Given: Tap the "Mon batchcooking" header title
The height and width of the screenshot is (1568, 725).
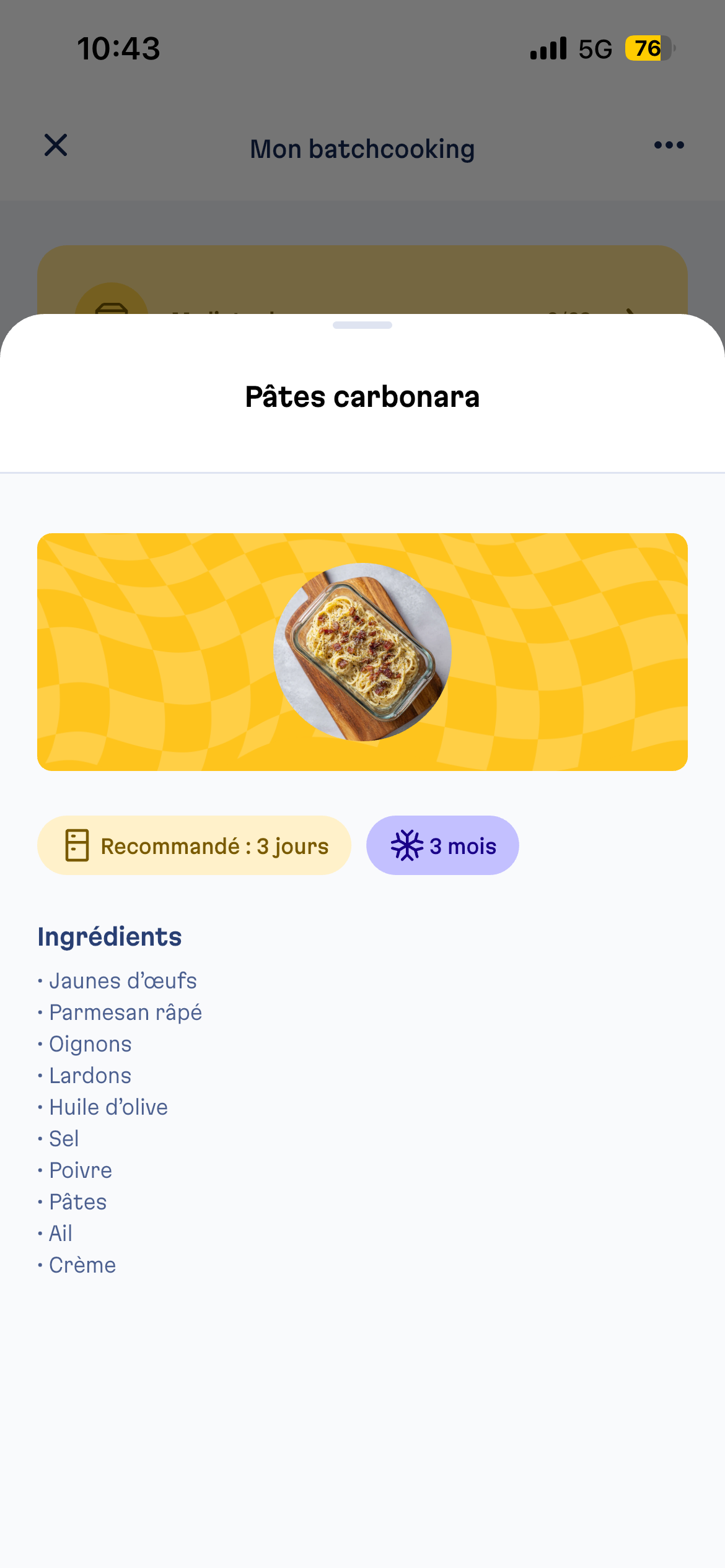Looking at the screenshot, I should click(x=362, y=149).
